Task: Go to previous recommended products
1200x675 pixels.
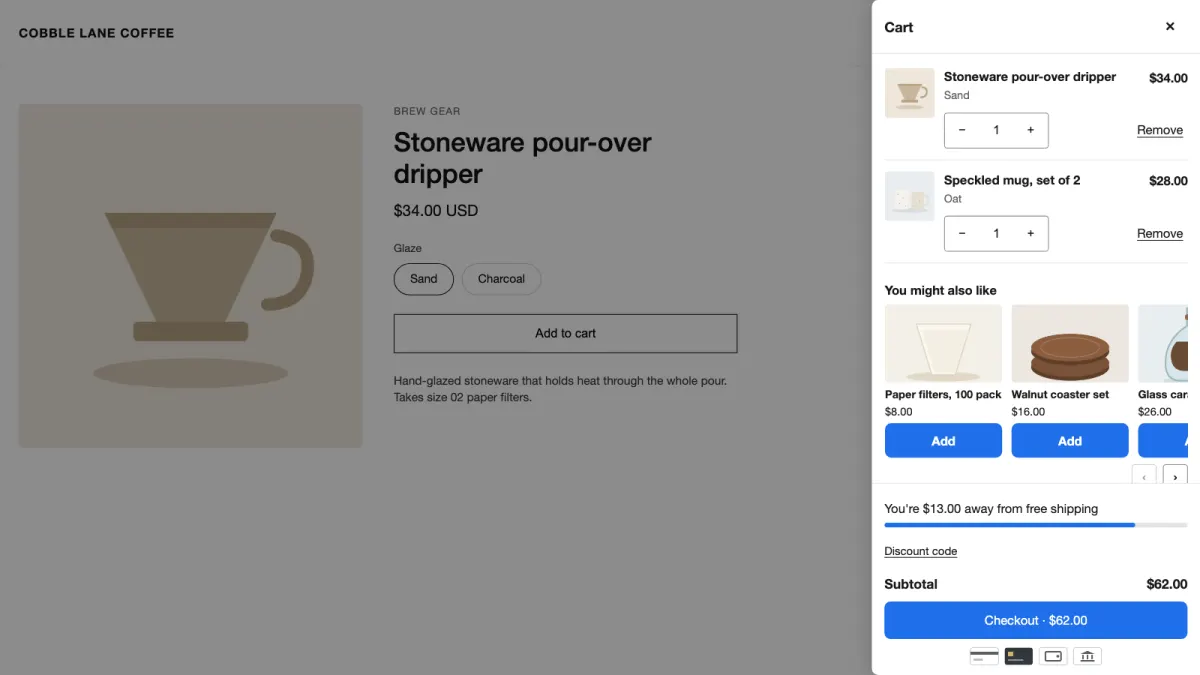Action: pos(1144,476)
